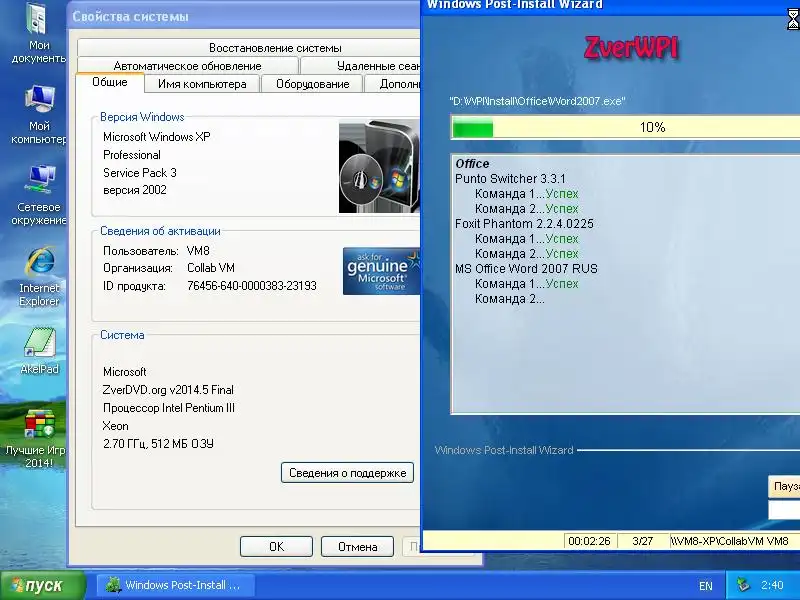Launch the Internet Explorer desktop icon
The height and width of the screenshot is (600, 800).
[x=39, y=276]
